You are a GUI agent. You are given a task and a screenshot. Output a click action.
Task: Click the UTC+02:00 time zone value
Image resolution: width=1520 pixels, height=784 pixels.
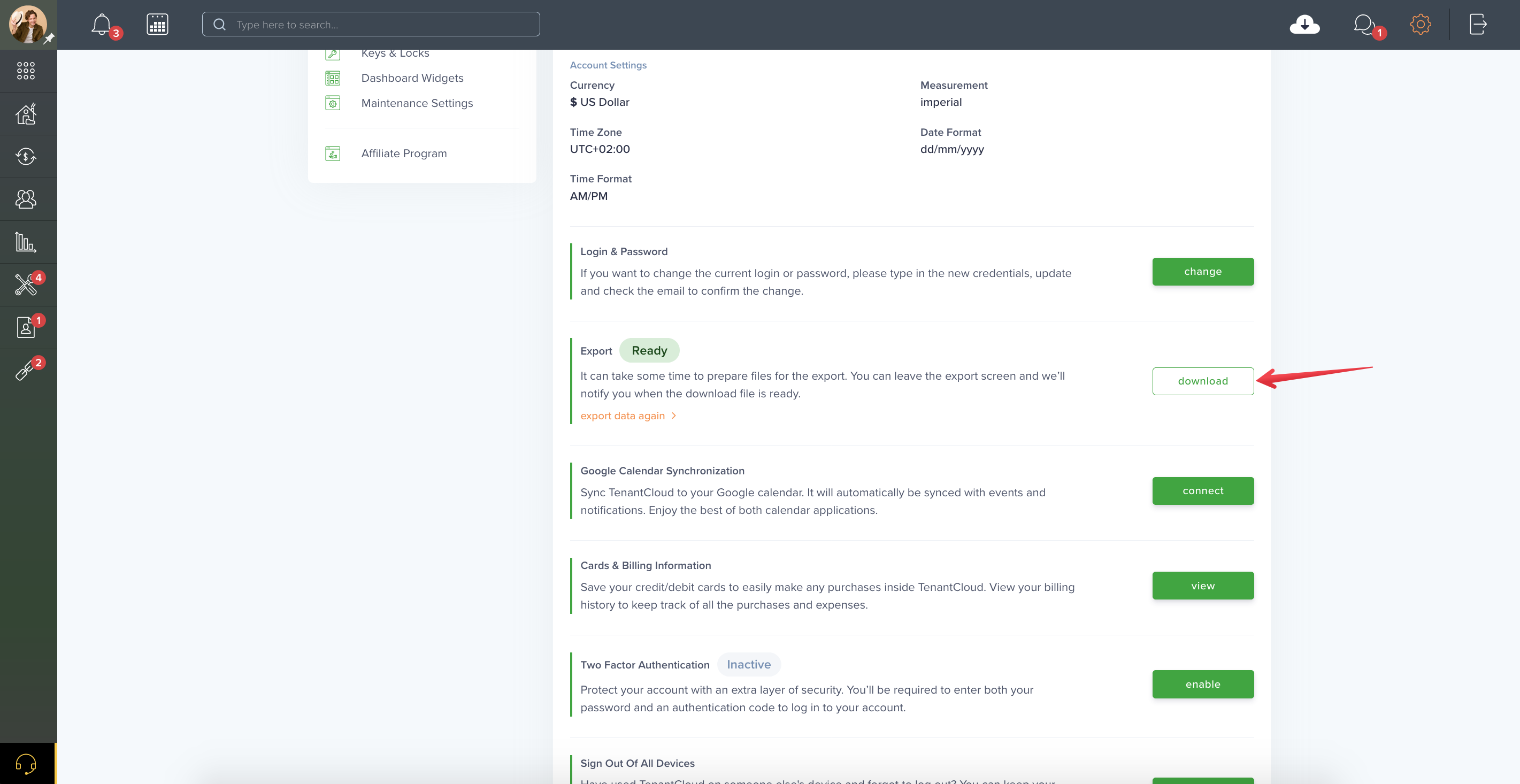[x=600, y=149]
